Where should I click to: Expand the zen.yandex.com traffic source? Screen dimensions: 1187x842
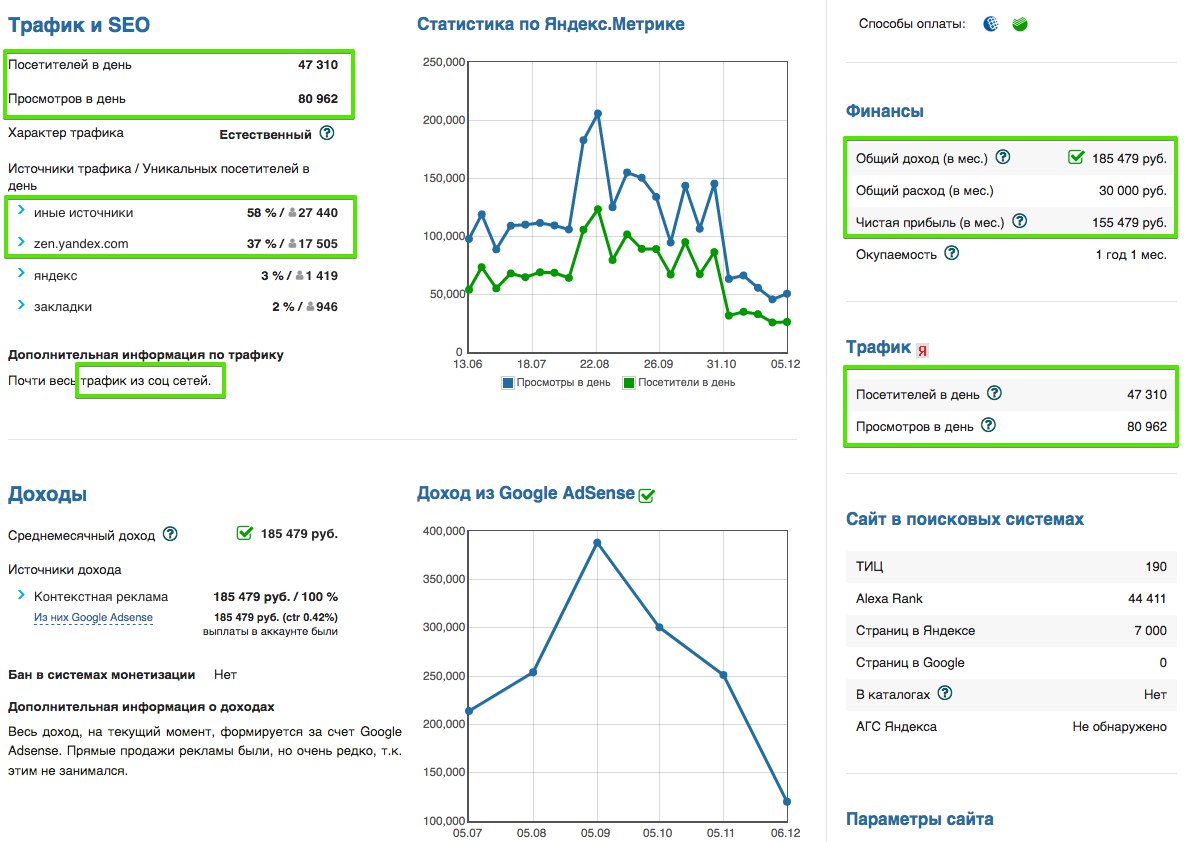point(21,242)
